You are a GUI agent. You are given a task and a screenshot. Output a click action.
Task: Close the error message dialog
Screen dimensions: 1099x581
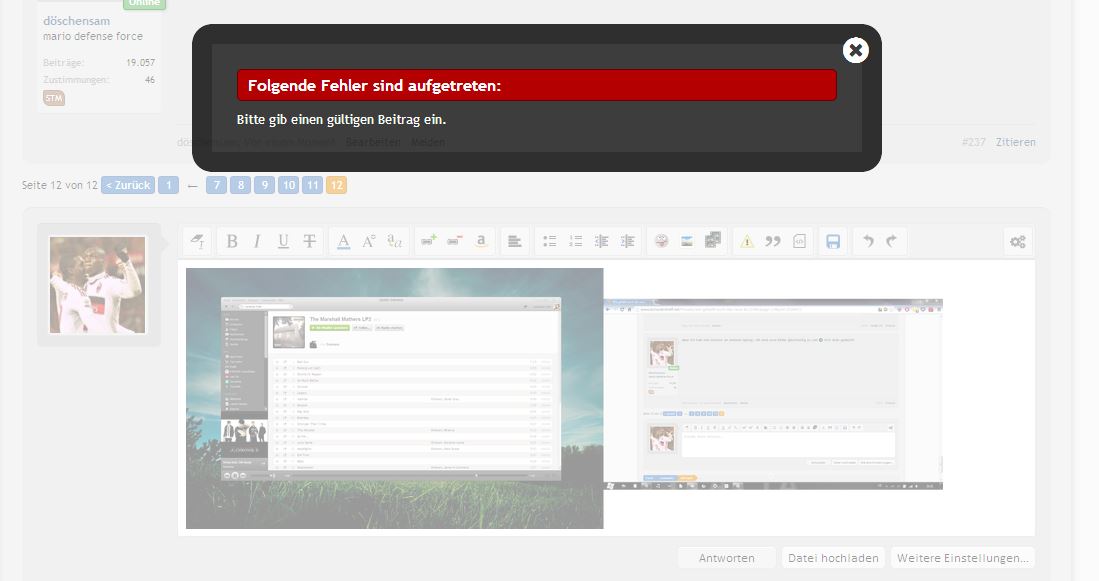tap(855, 50)
